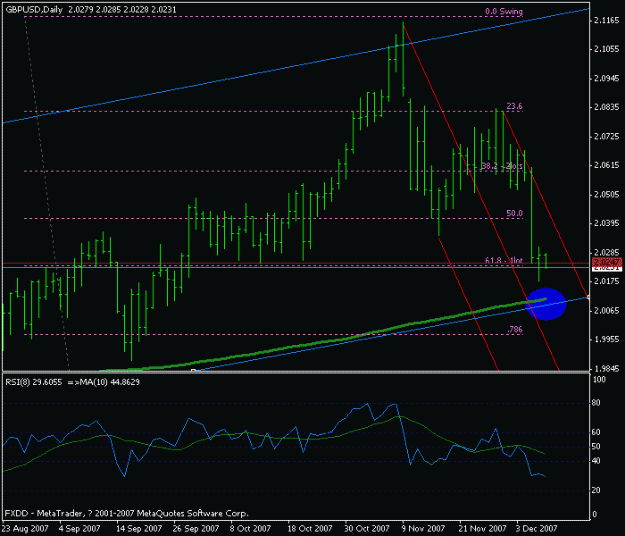Select the '38.2 - 2lots' Fibonacci label
The width and height of the screenshot is (625, 536).
pos(502,166)
